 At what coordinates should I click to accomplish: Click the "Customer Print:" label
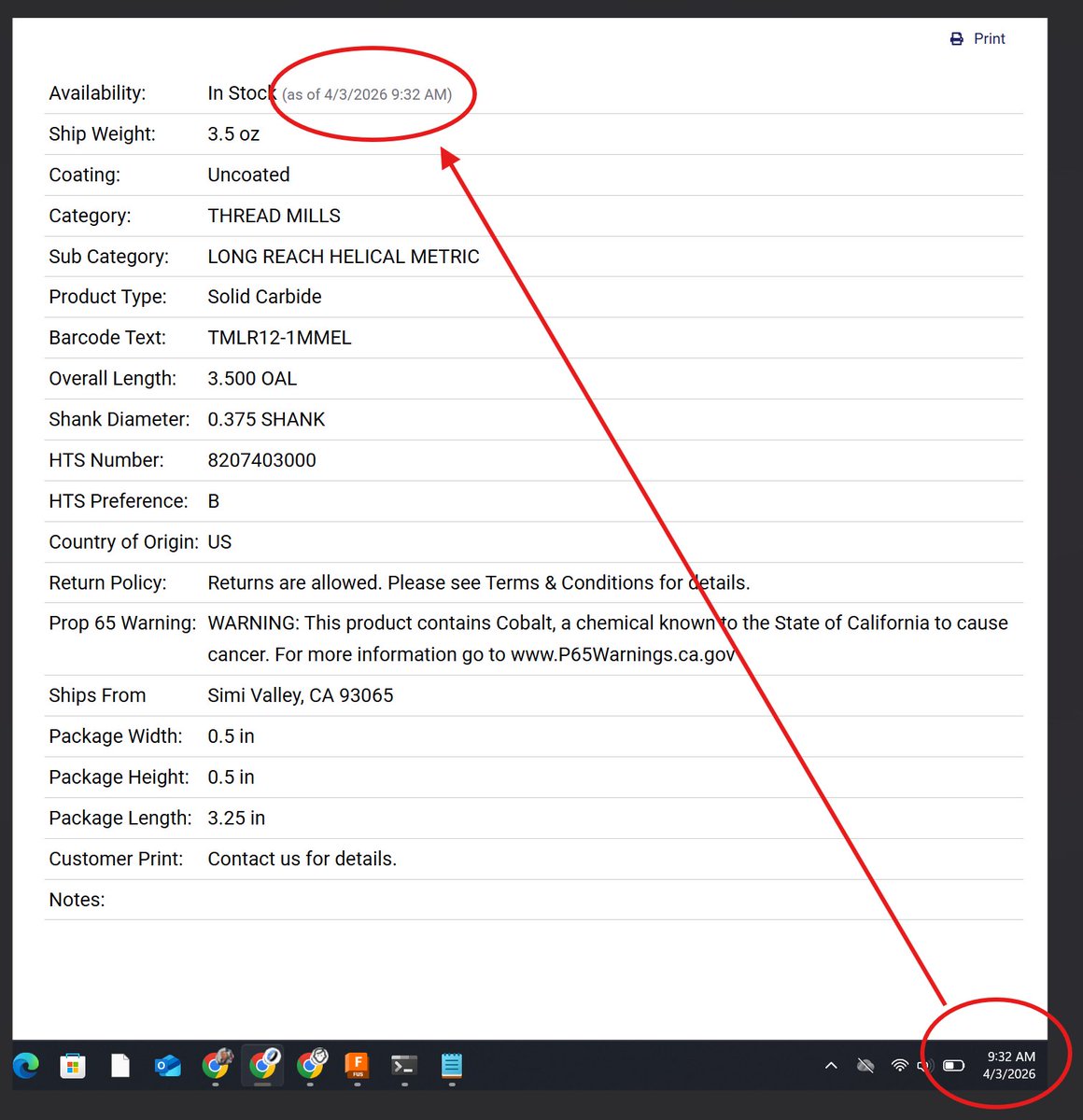tap(116, 859)
